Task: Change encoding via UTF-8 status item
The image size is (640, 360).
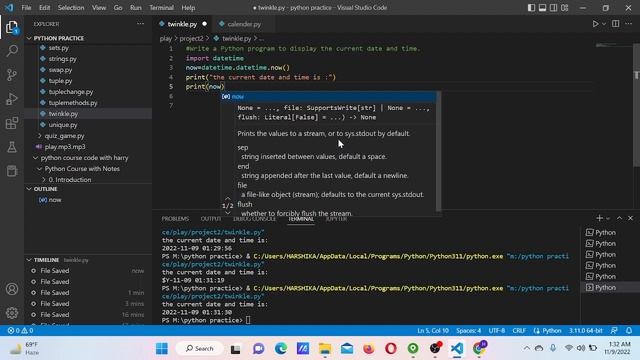Action: 497,331
